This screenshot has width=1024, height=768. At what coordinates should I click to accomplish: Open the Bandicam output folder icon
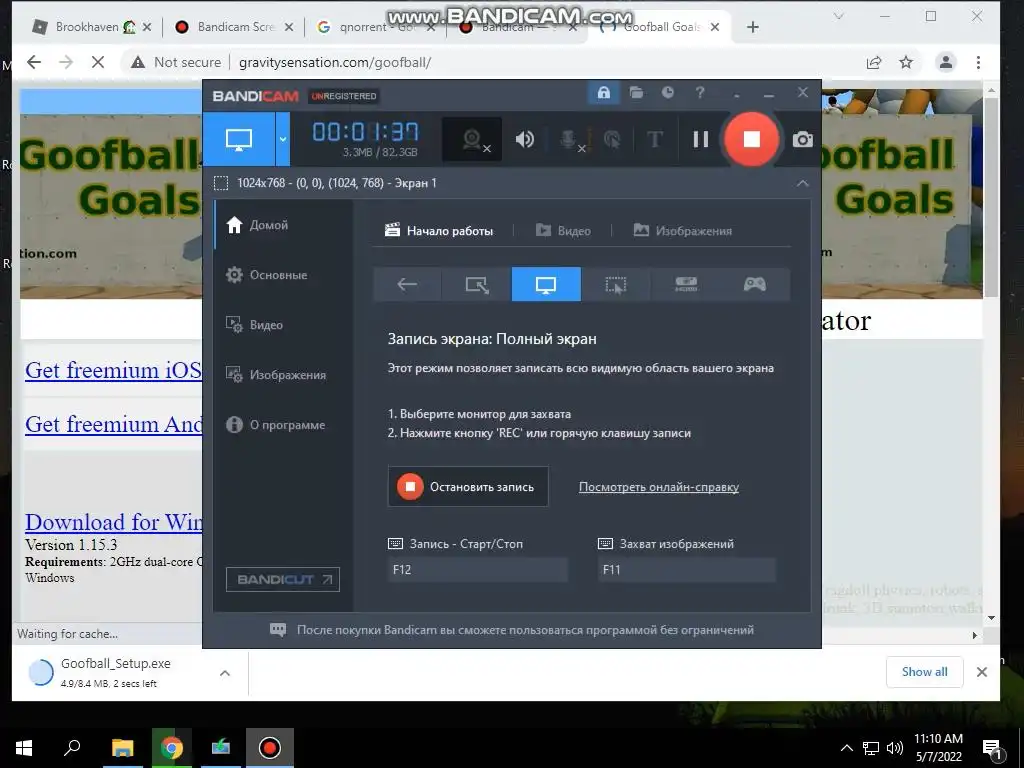coord(636,93)
